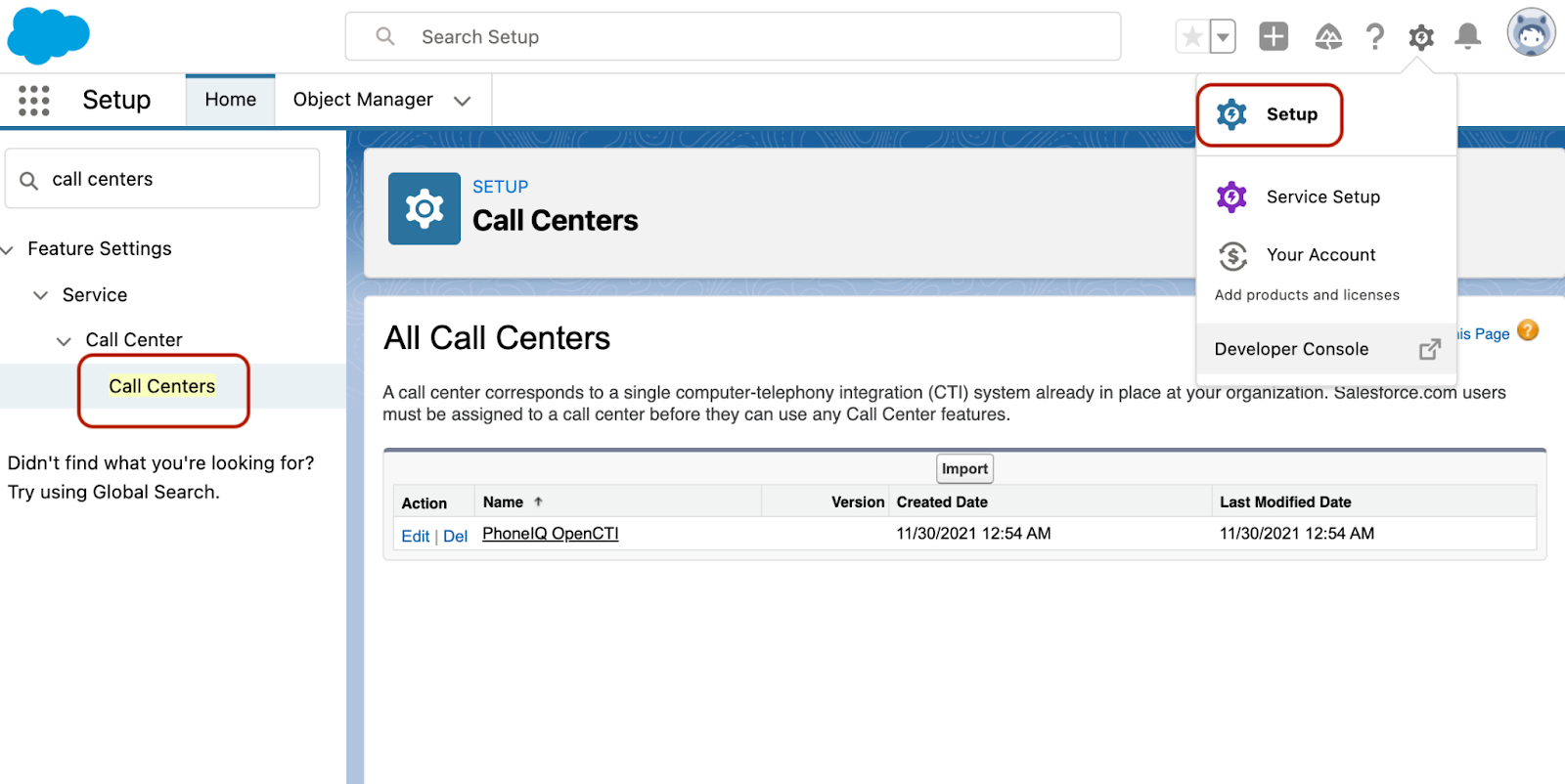The width and height of the screenshot is (1565, 784).
Task: Click the SETUP breadcrumb label
Action: pos(500,187)
